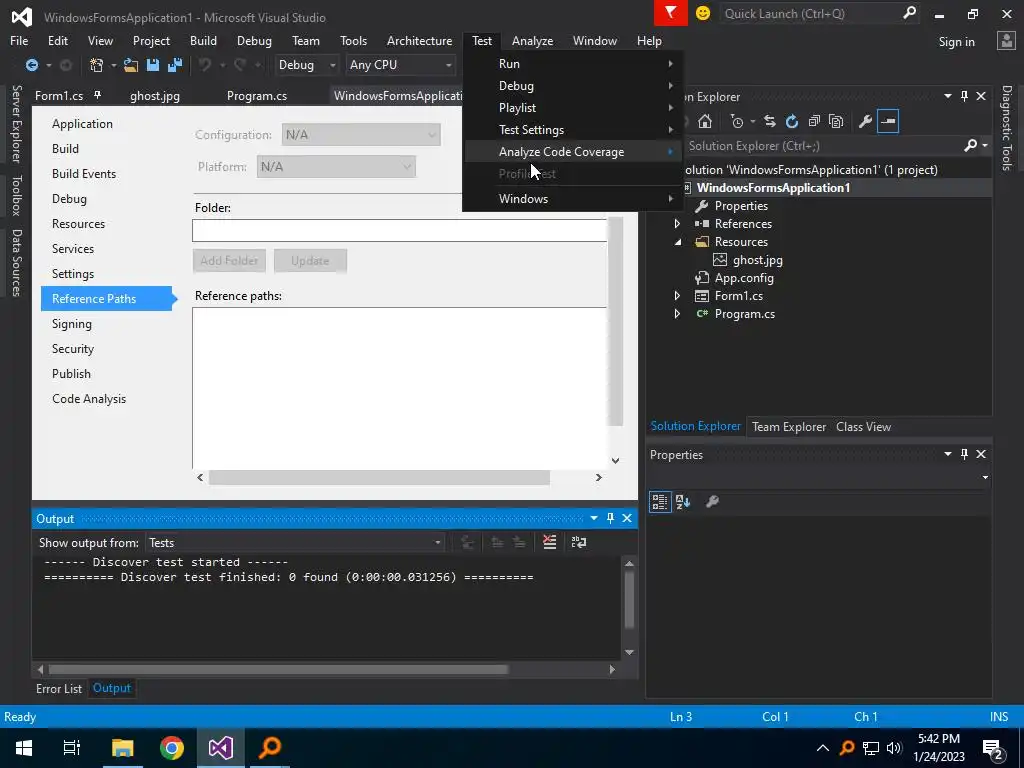Click the Solution Explorer auto-hide pin
The width and height of the screenshot is (1024, 768).
click(x=965, y=96)
